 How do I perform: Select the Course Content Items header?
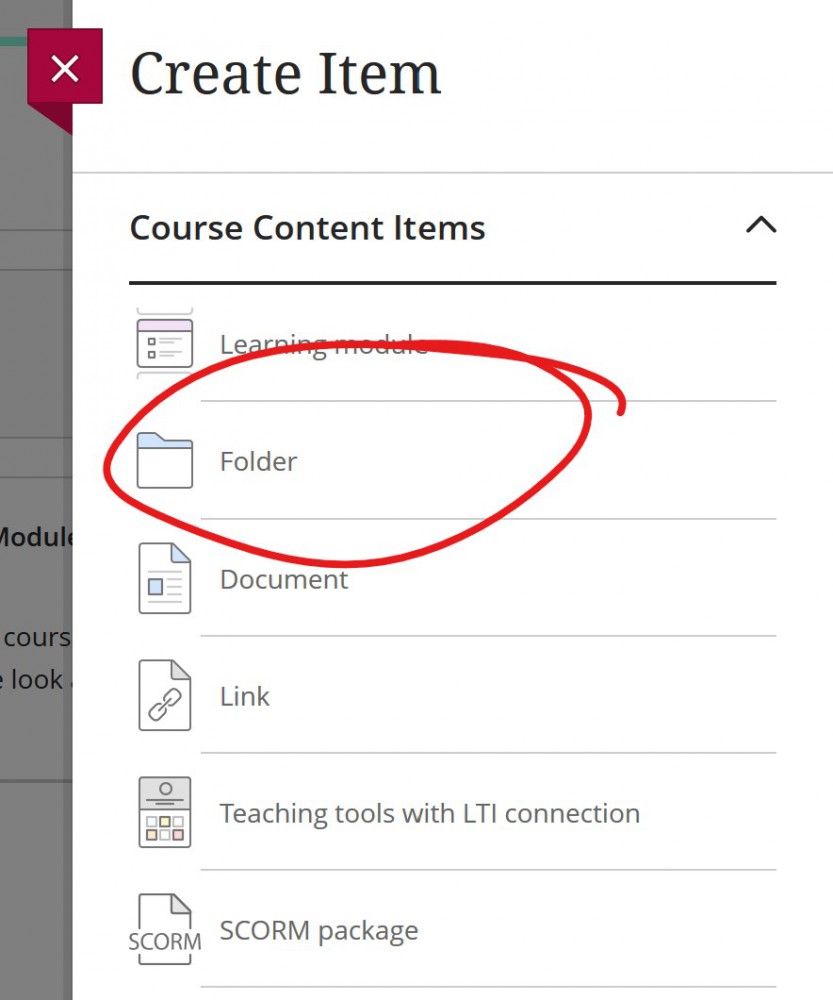pyautogui.click(x=307, y=227)
